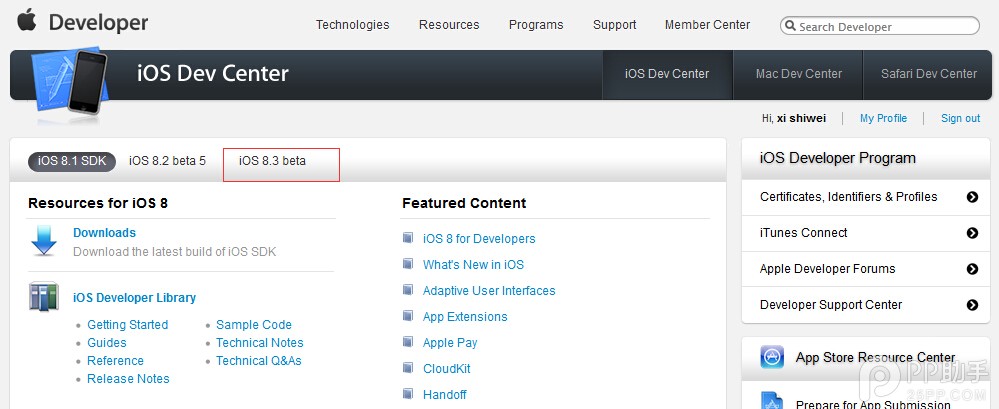Expand Certificates, Identifiers & Profiles arrow
This screenshot has width=999, height=409.
click(x=972, y=197)
